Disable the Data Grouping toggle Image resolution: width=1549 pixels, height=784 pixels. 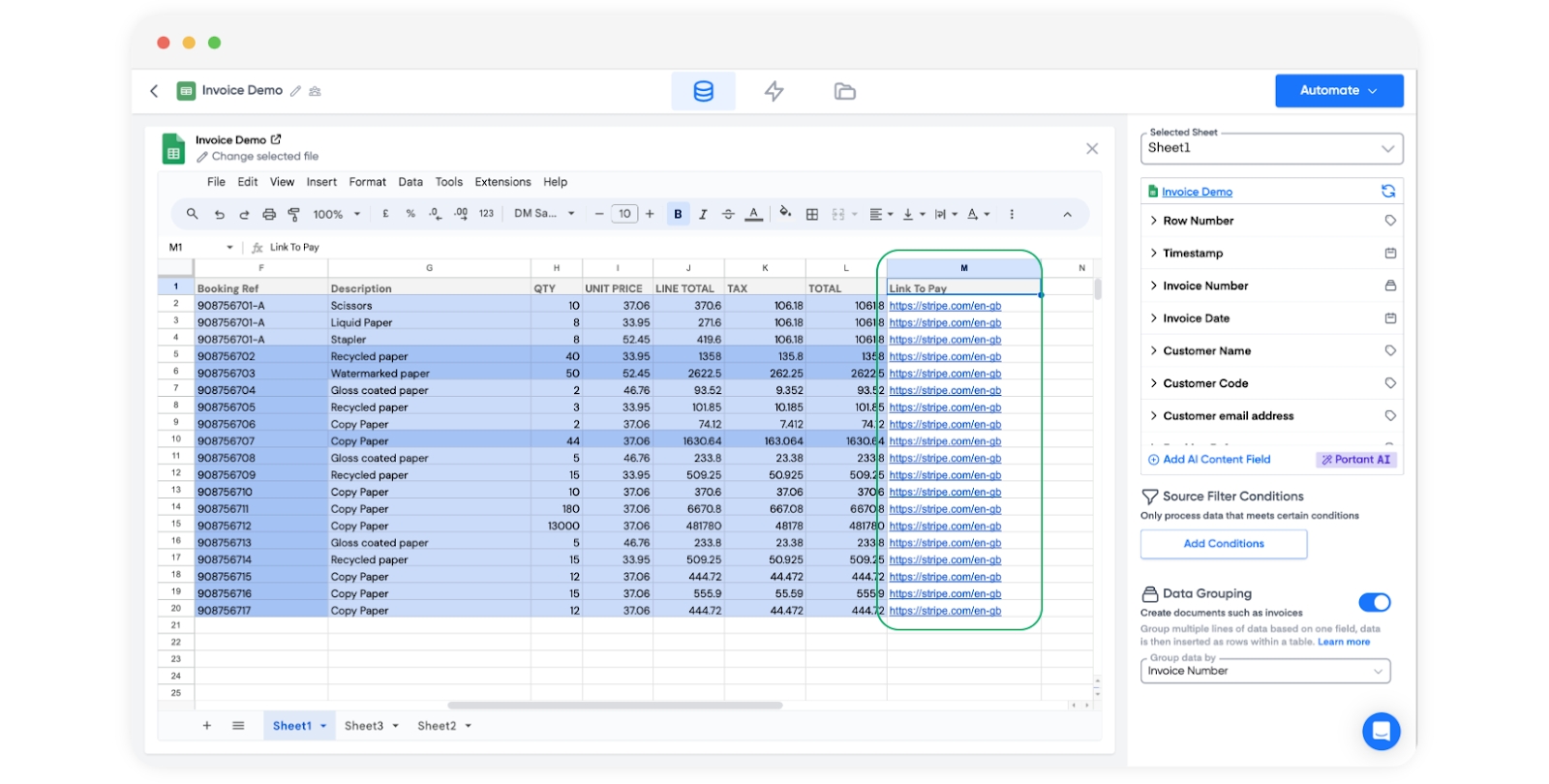1374,603
